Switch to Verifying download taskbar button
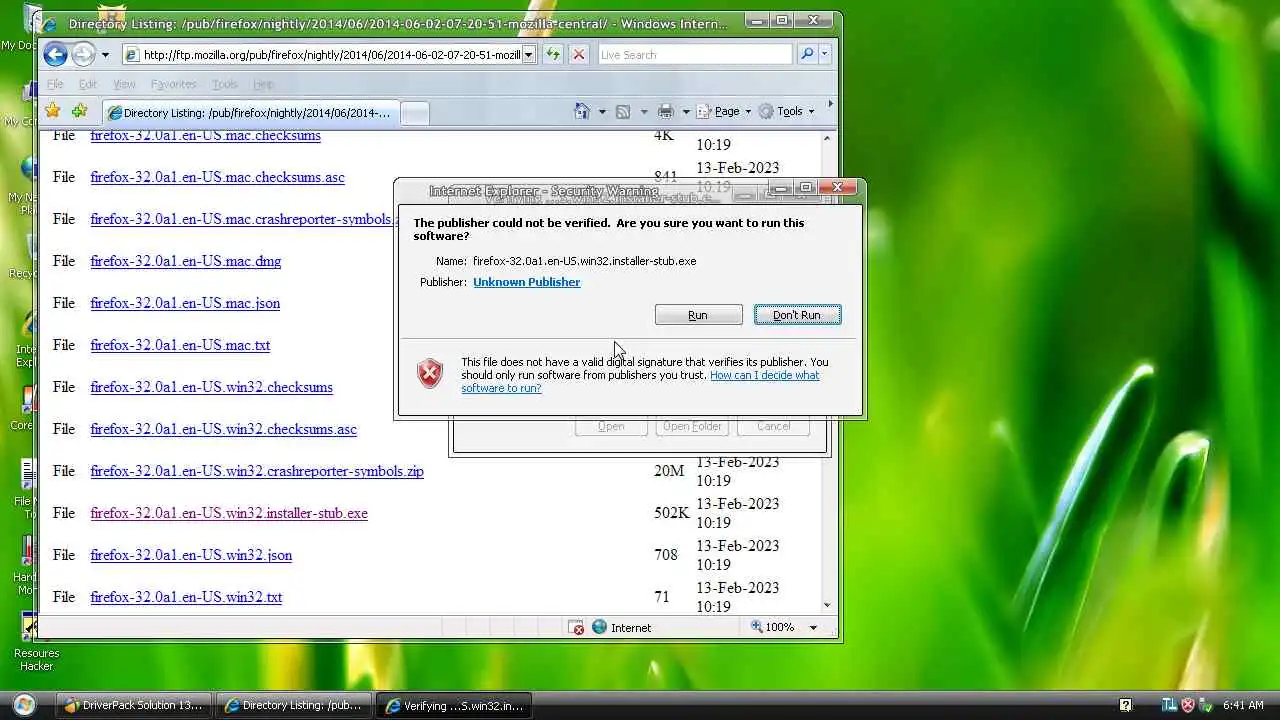Screen dimensions: 1280x720 454,705
